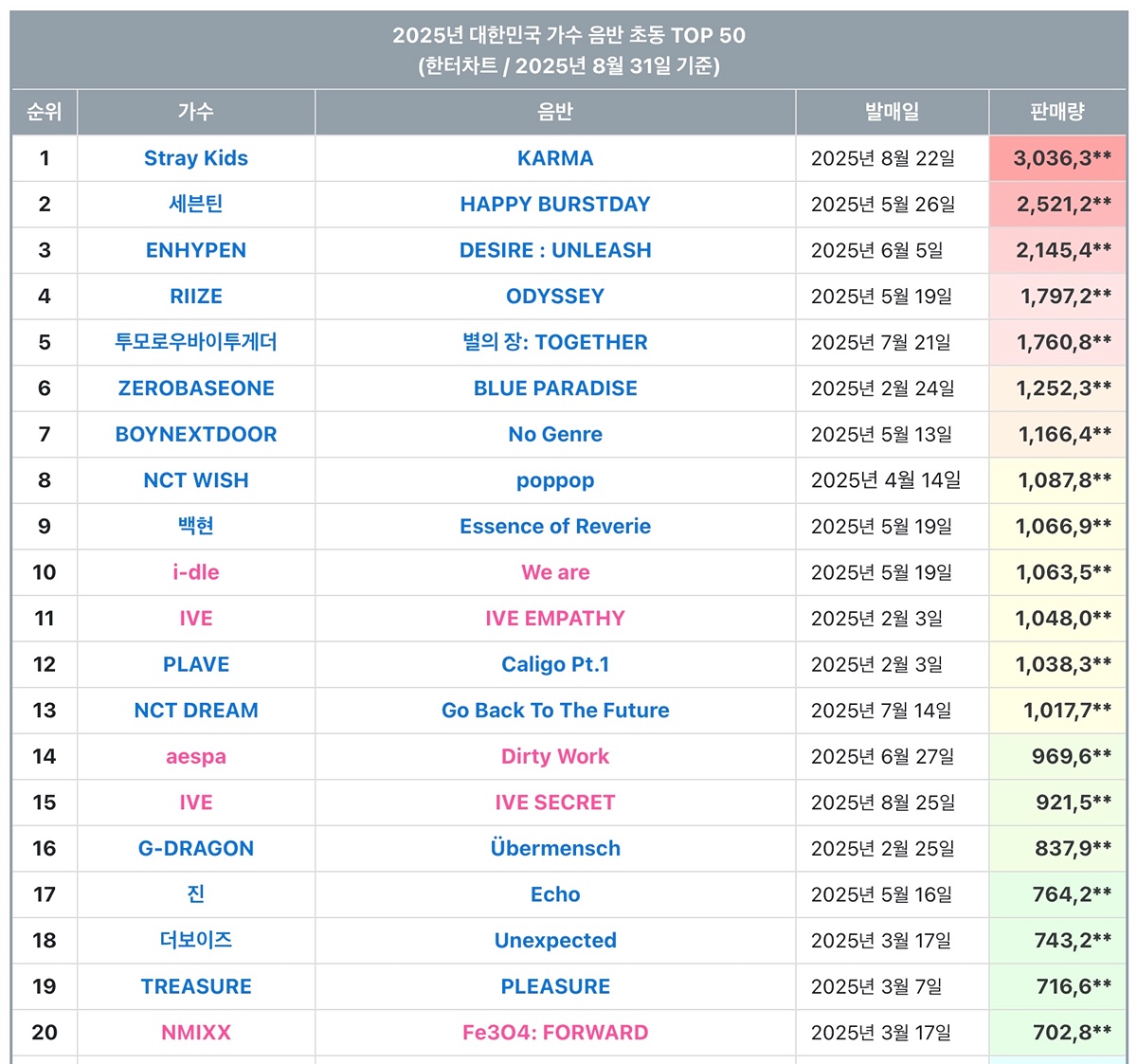
Task: Open the HAPPY BURSTDAY album link
Action: (555, 204)
